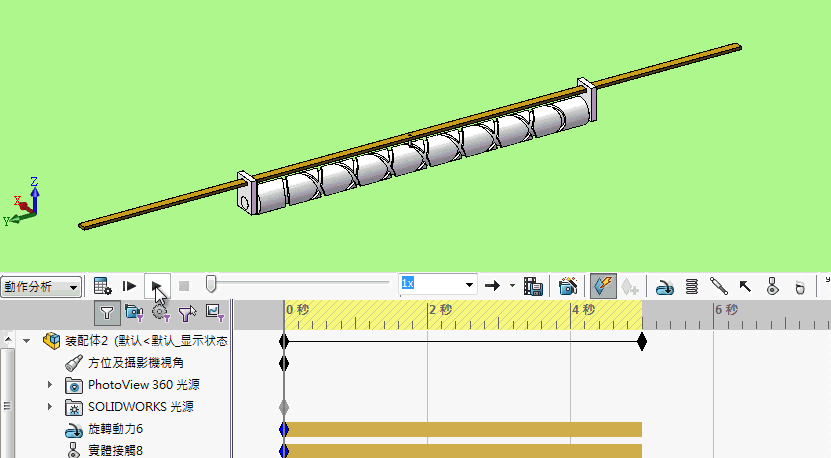
Task: Click the 旋轉動力6 orange timeline bar
Action: click(x=463, y=429)
